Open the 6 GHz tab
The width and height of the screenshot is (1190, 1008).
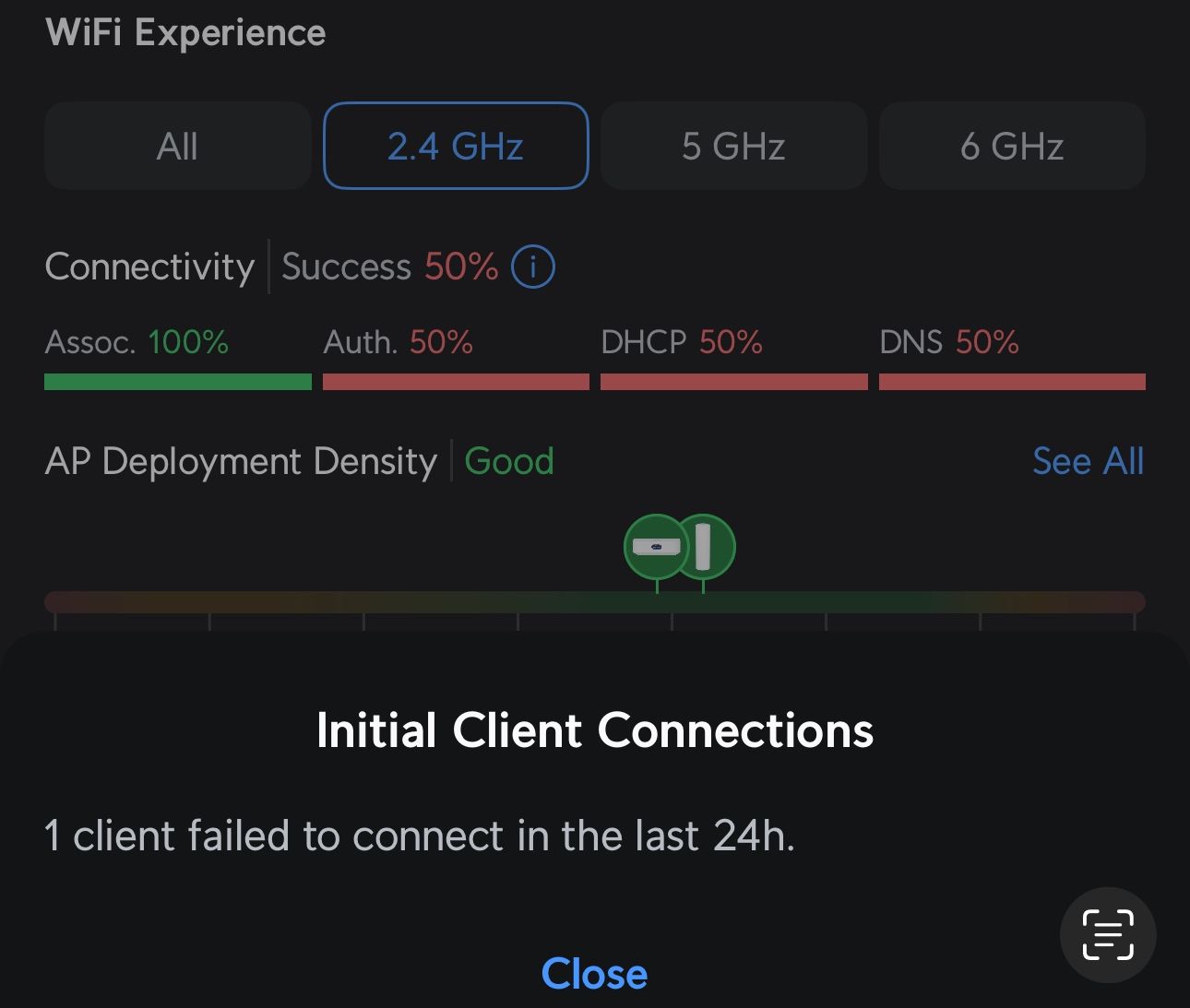pyautogui.click(x=1012, y=146)
